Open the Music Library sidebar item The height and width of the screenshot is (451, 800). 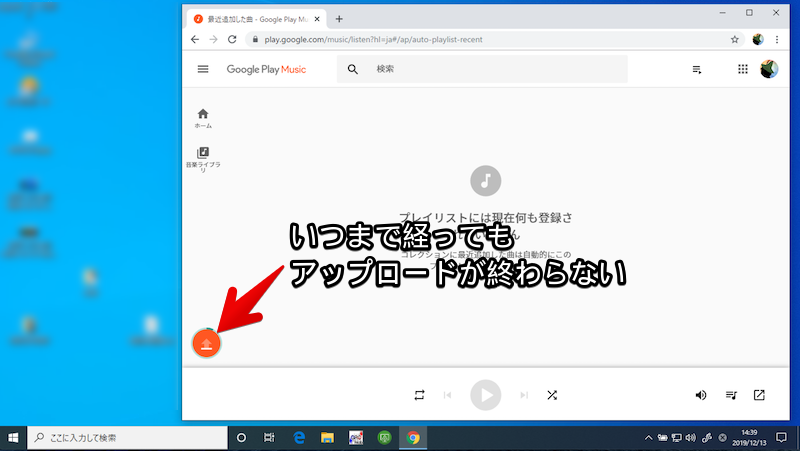[x=203, y=153]
